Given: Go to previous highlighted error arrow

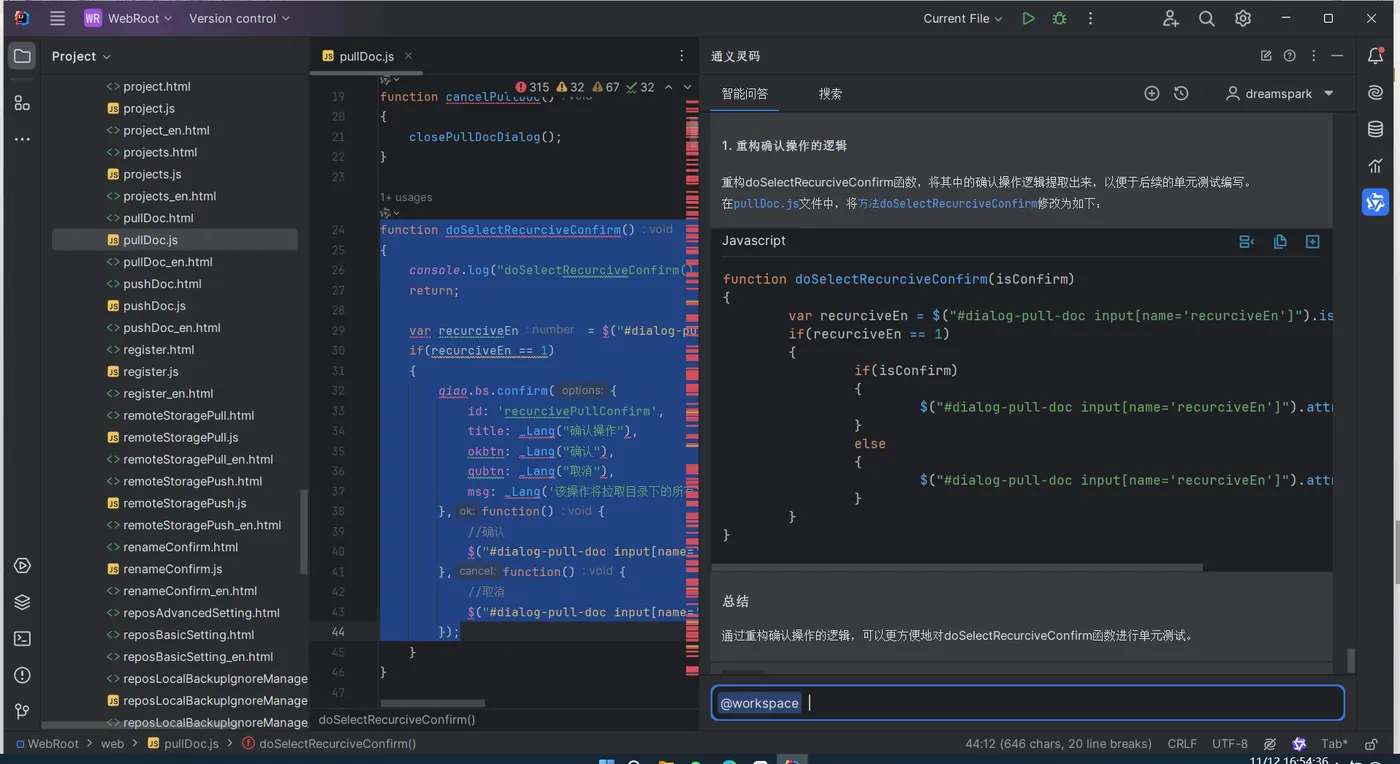Looking at the screenshot, I should point(669,87).
